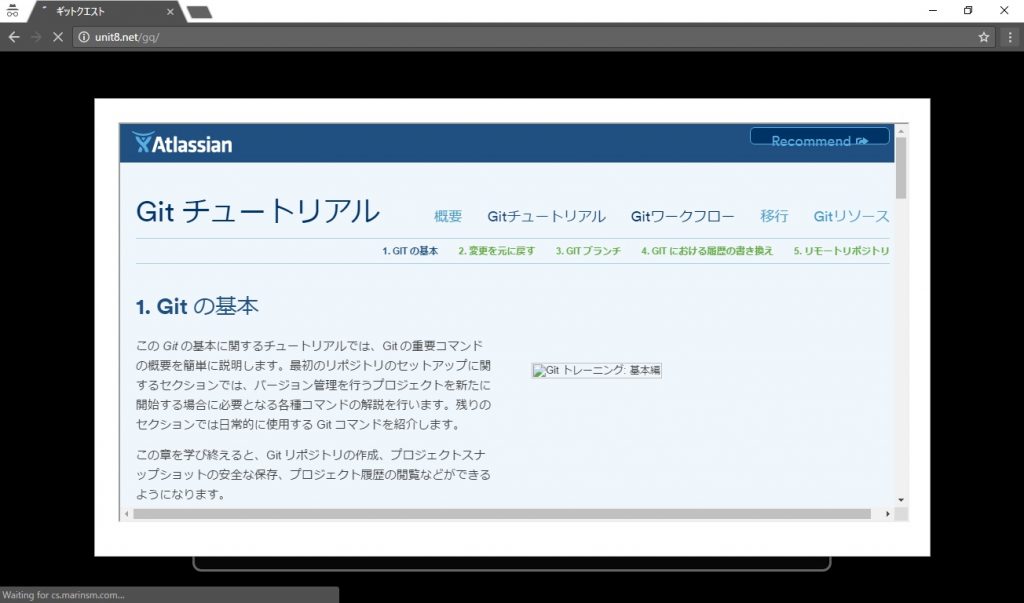Image resolution: width=1024 pixels, height=603 pixels.
Task: Select Gitチュートリアル in navigation
Action: point(546,216)
